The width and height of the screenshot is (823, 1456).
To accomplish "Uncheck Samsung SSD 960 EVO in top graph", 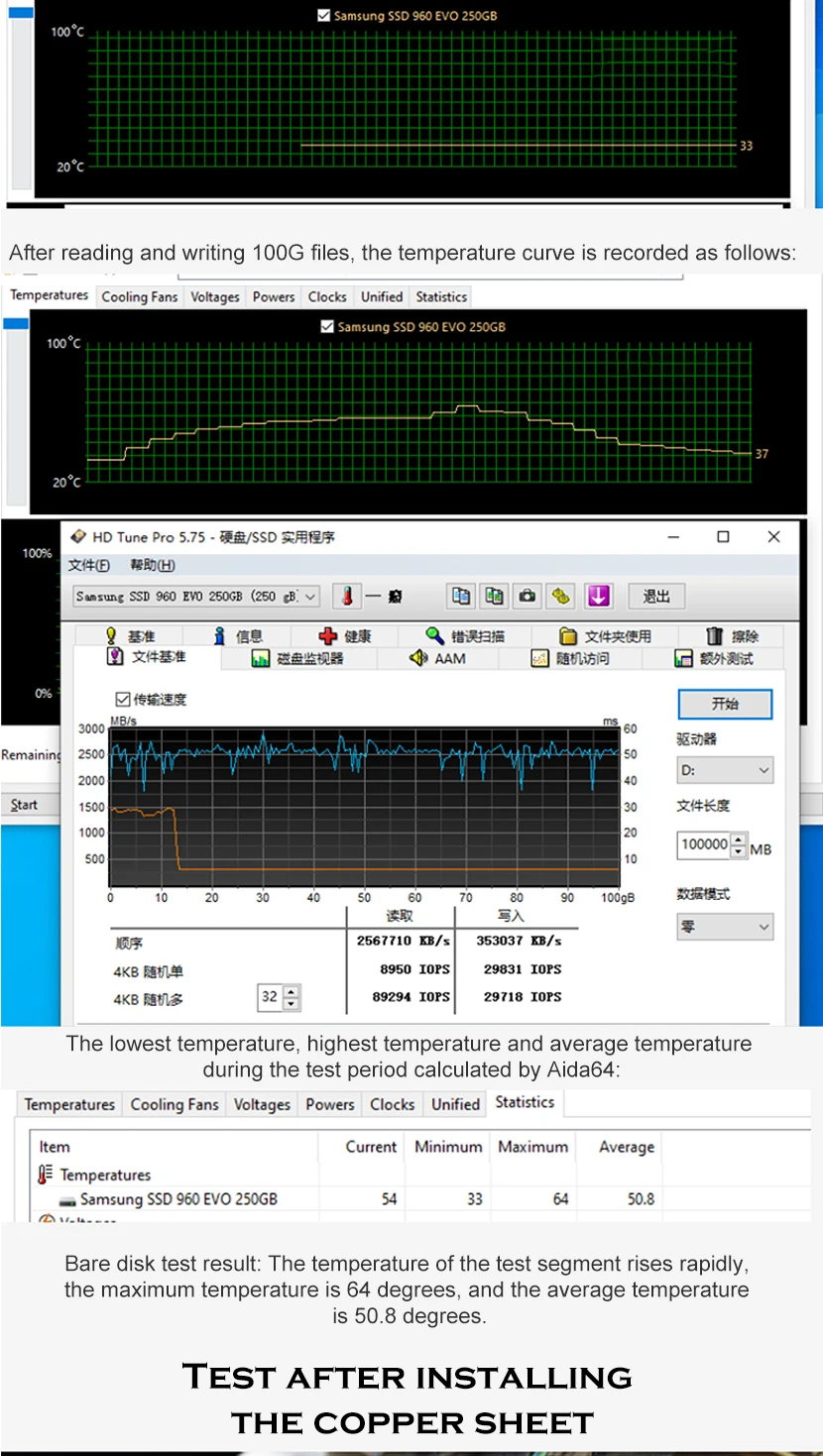I will (x=324, y=16).
